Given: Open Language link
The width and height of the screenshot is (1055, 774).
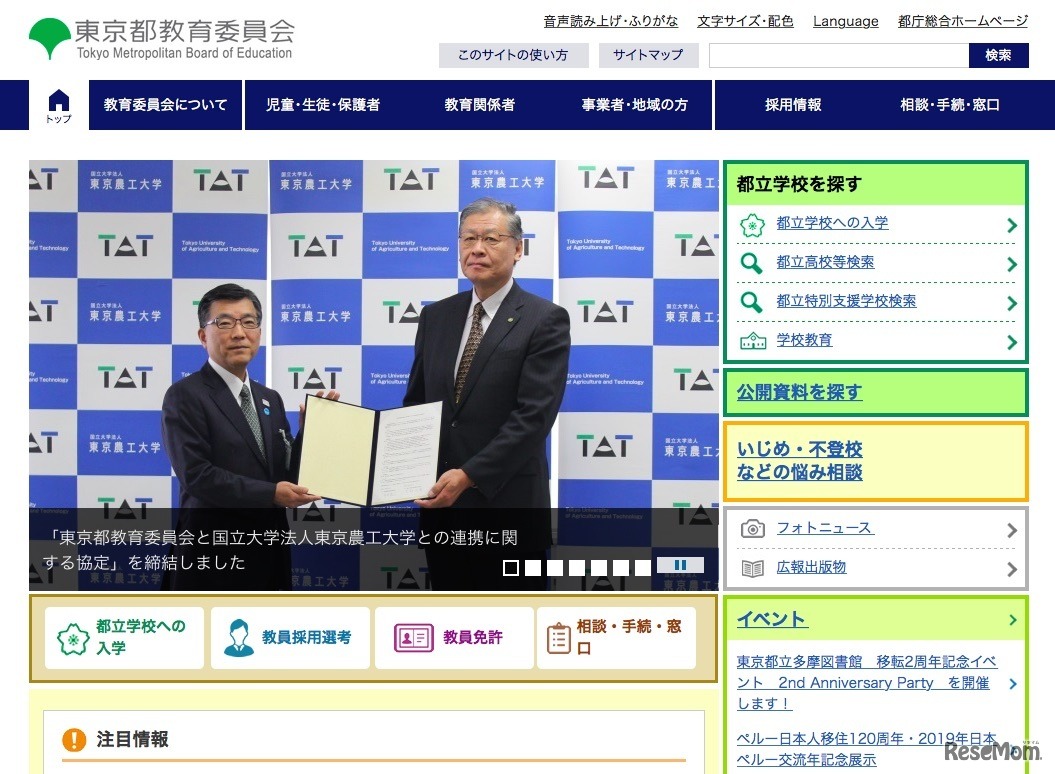Looking at the screenshot, I should [846, 22].
